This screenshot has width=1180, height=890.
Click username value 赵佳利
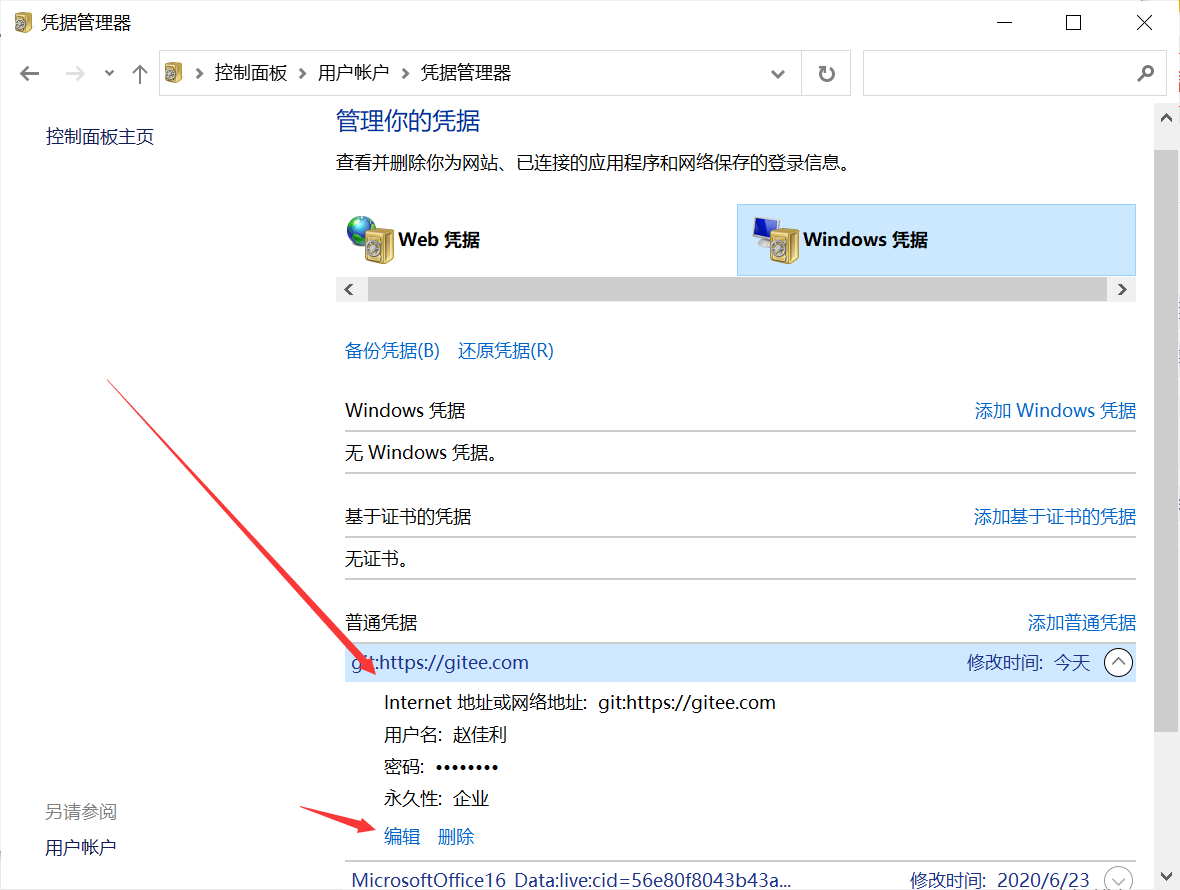point(480,735)
